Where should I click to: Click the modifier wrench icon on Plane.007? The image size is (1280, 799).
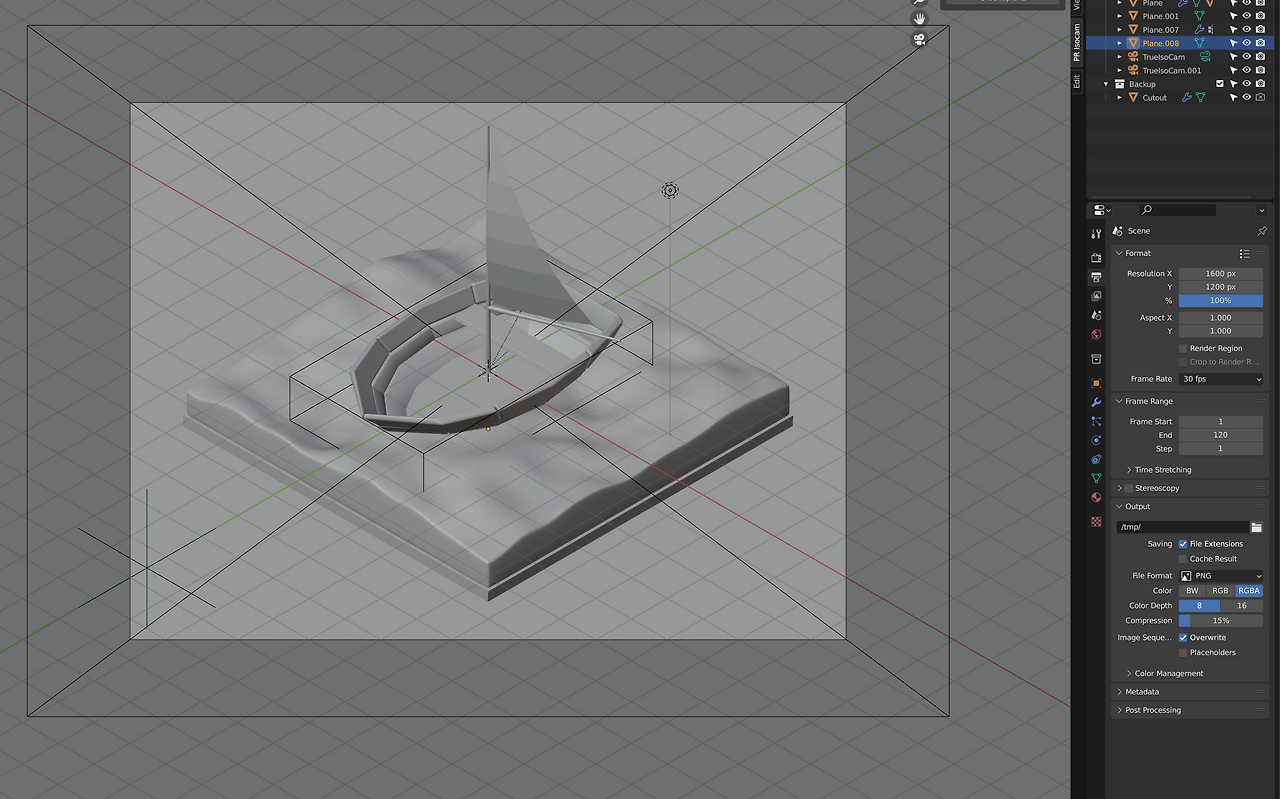click(1199, 30)
